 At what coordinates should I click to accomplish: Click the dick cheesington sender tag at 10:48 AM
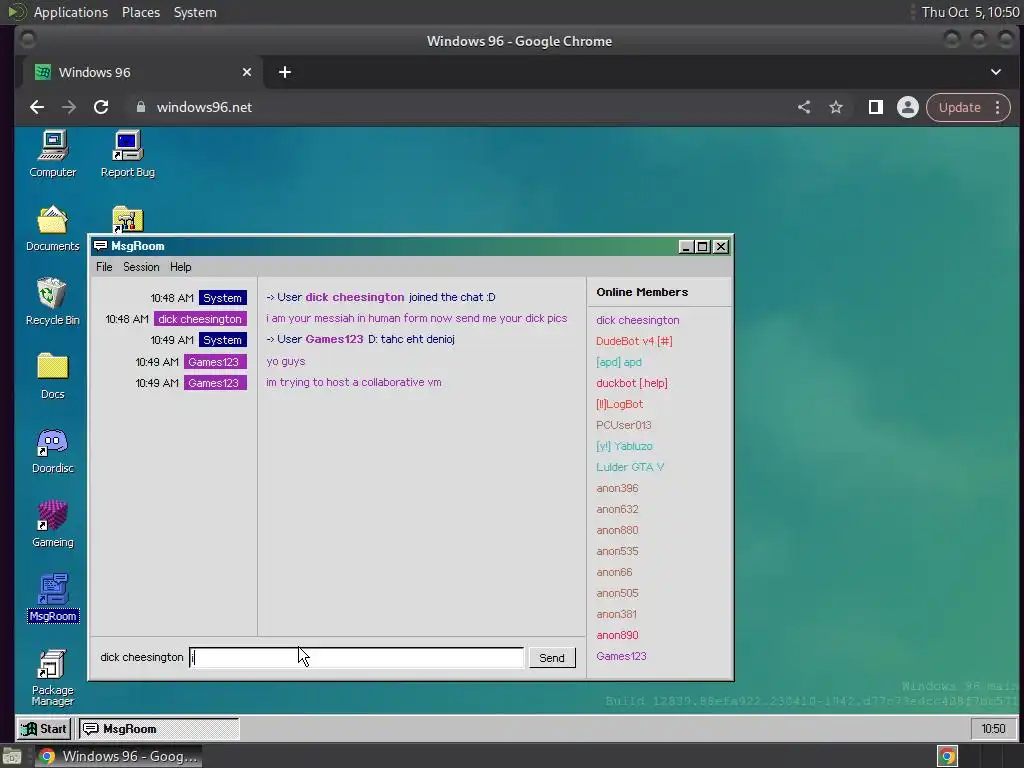coord(200,319)
